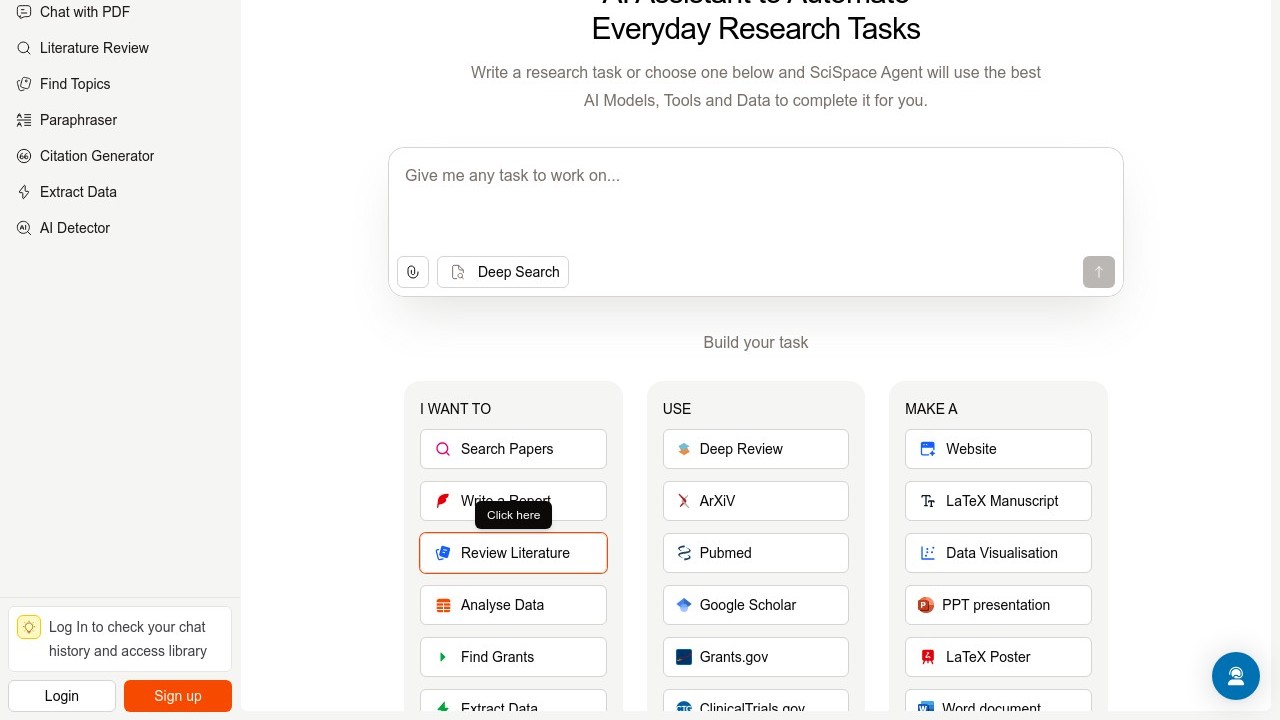Click the Paraphraser sidebar icon
The width and height of the screenshot is (1280, 720).
tap(24, 120)
